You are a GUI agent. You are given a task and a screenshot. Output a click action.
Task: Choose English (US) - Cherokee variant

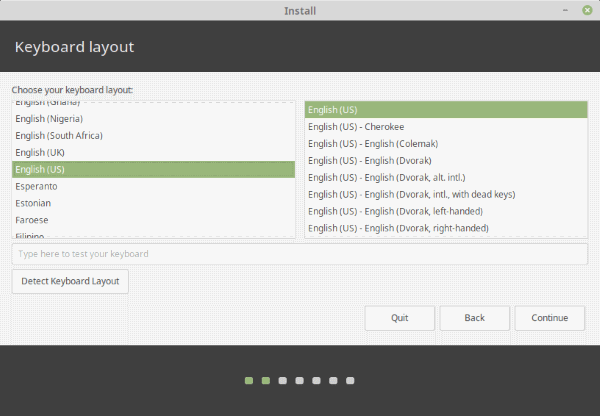(446, 127)
